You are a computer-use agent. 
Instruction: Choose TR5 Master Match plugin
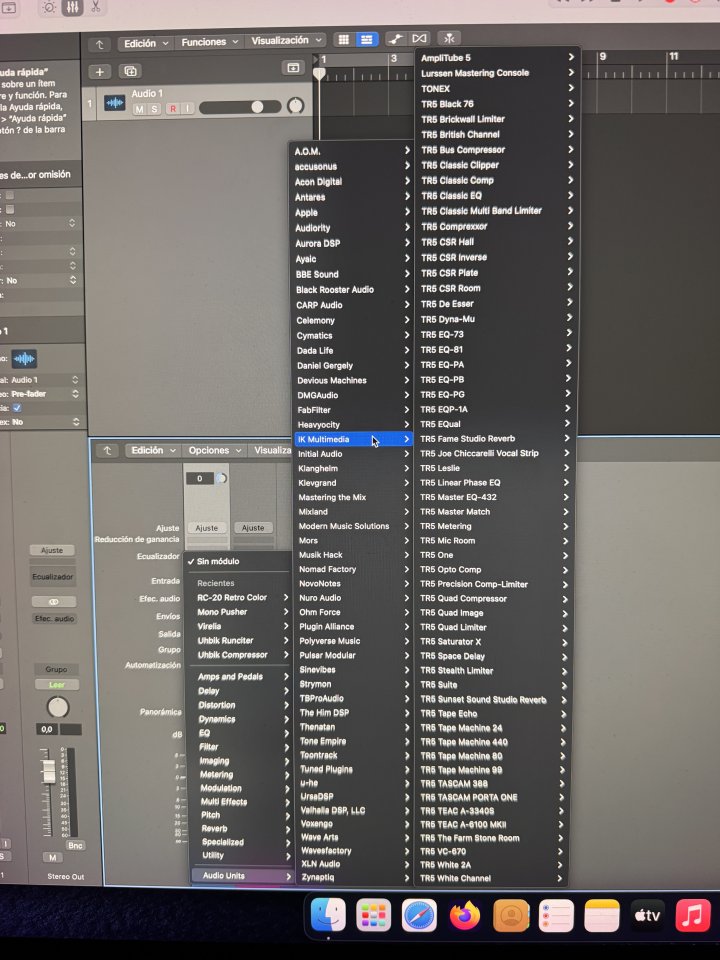[x=492, y=512]
